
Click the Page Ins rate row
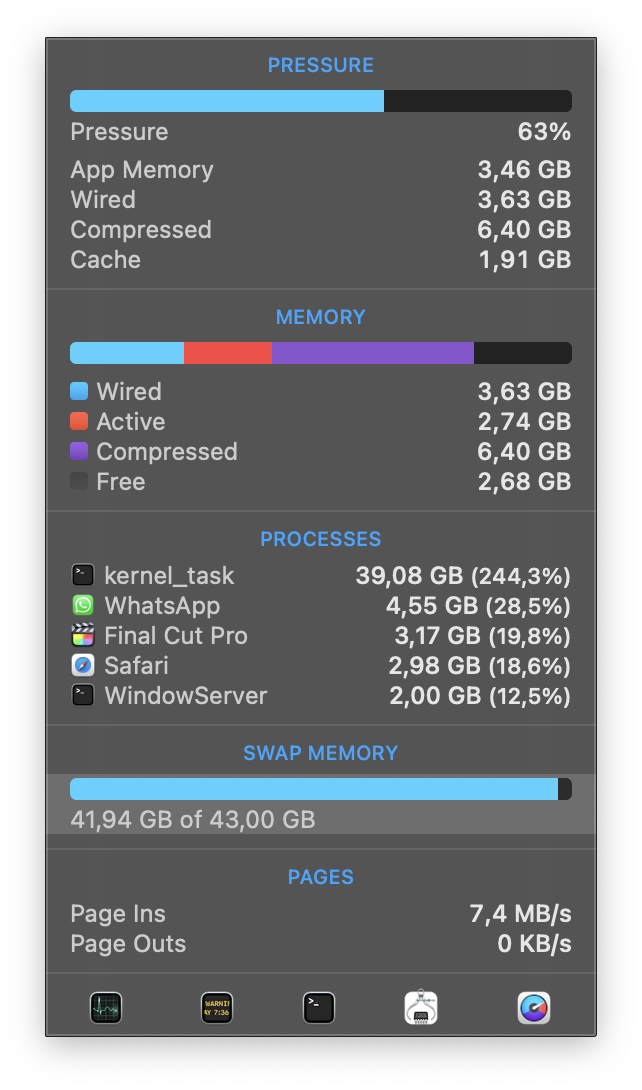point(320,914)
